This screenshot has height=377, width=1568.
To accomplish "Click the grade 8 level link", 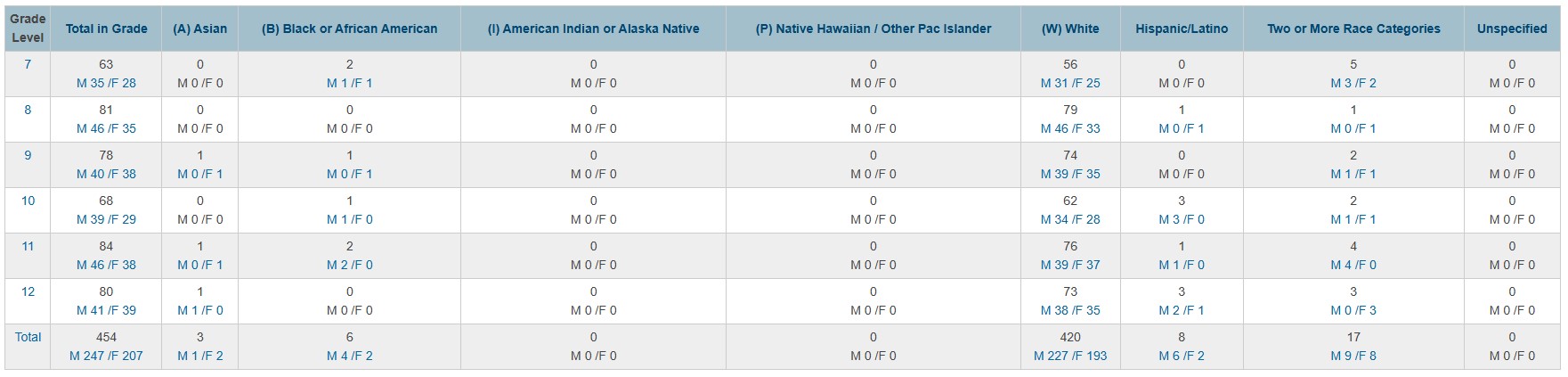I will tap(28, 110).
